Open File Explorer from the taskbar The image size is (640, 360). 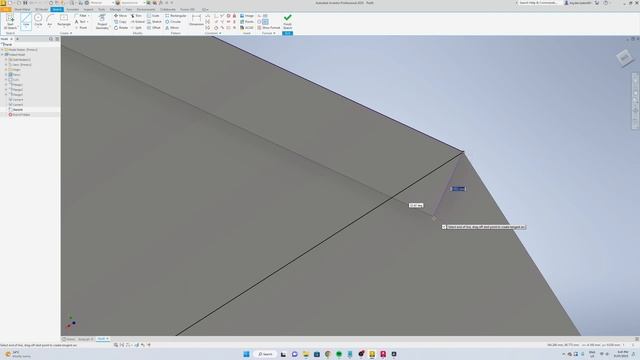pyautogui.click(x=306, y=354)
